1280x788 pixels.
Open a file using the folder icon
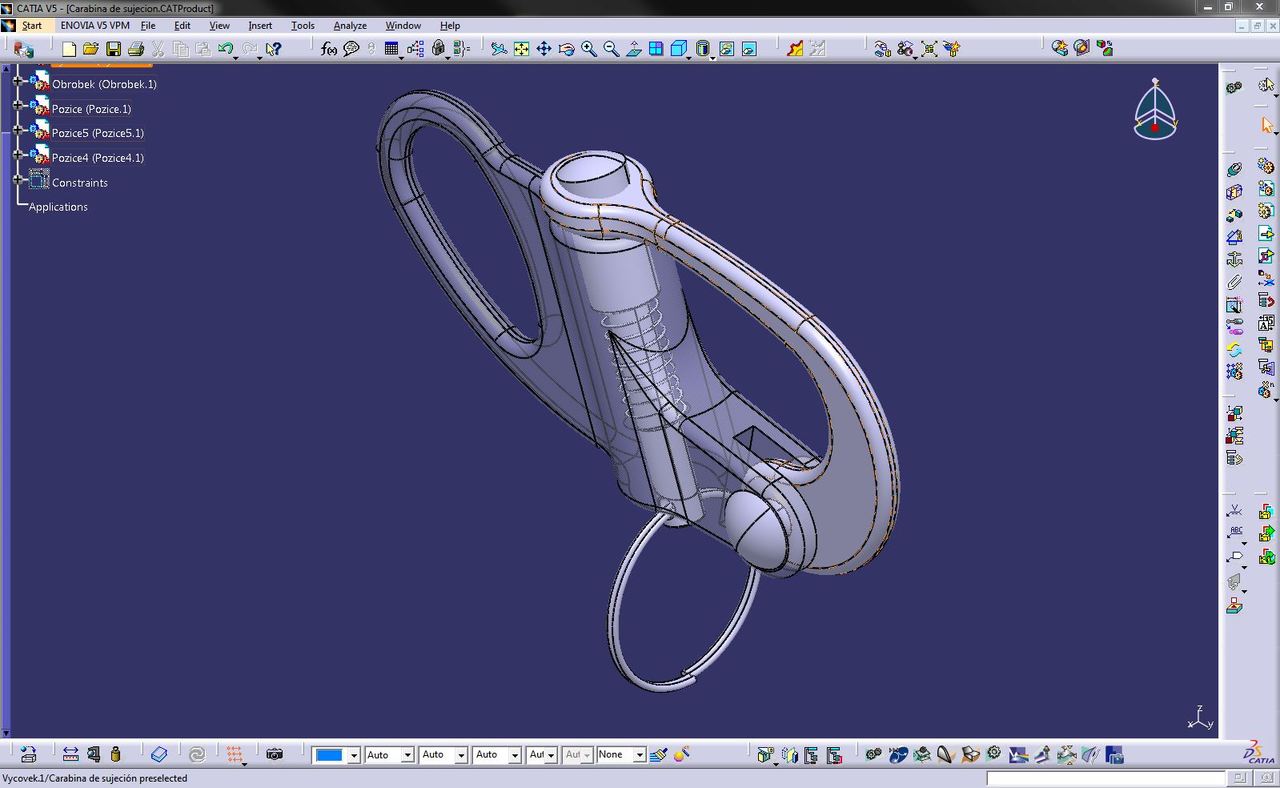point(90,49)
